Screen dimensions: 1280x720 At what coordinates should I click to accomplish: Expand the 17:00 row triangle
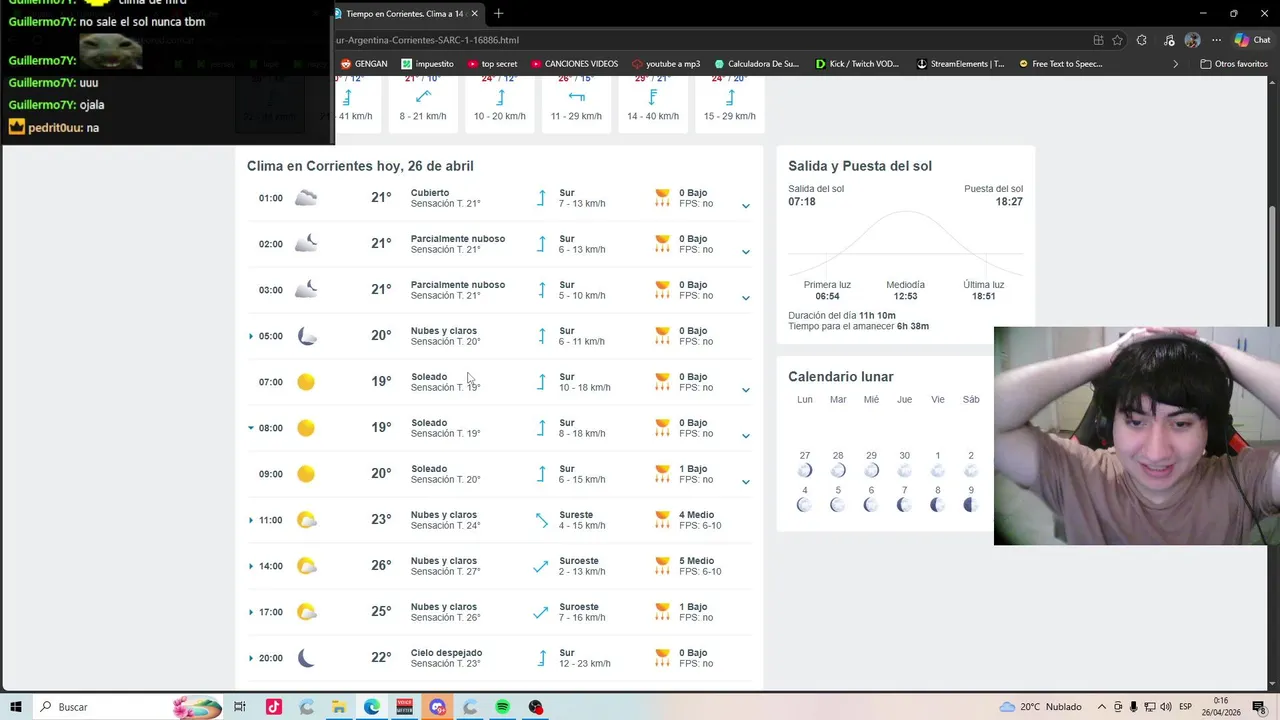(251, 612)
